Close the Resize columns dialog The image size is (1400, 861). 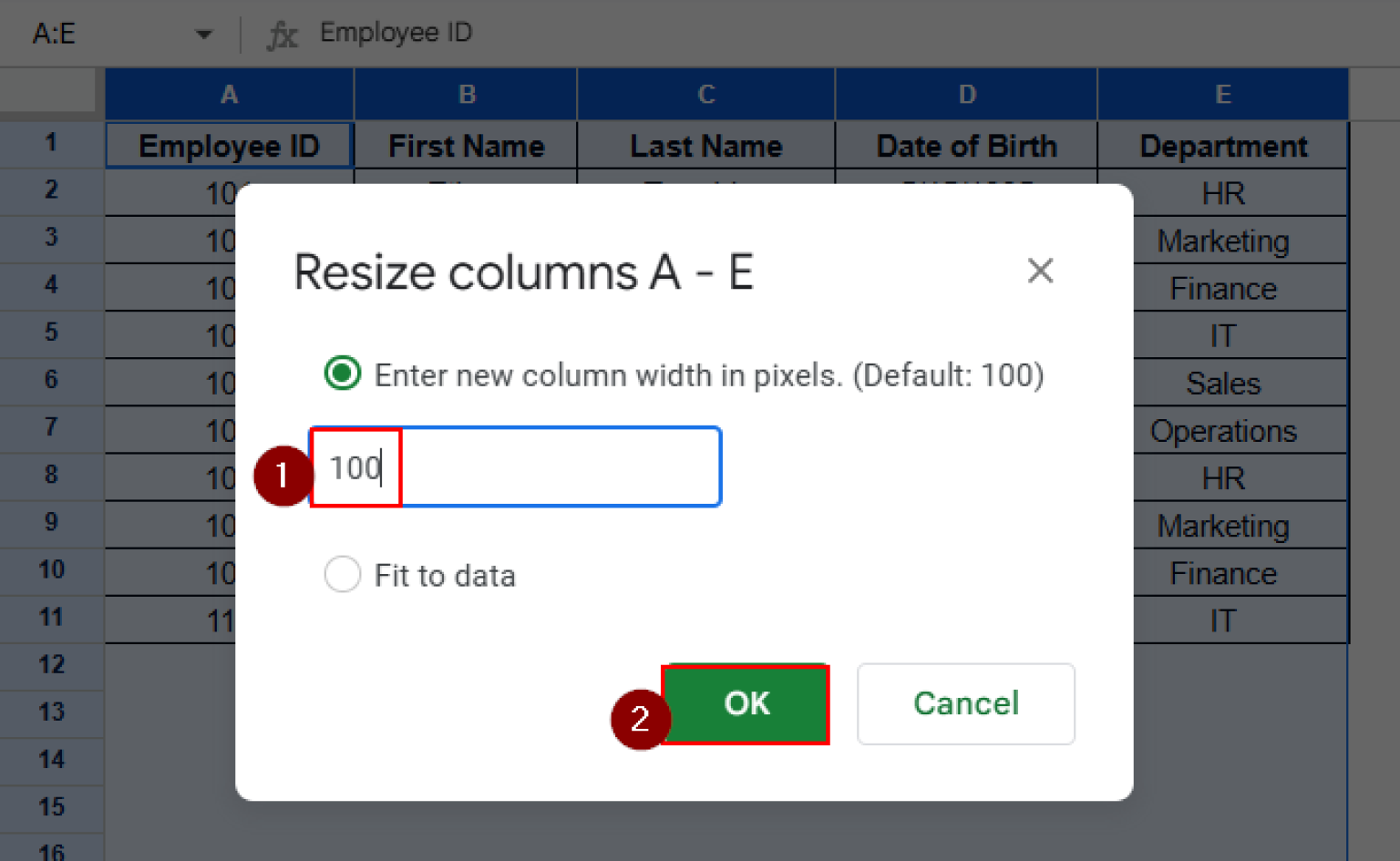coord(1040,271)
